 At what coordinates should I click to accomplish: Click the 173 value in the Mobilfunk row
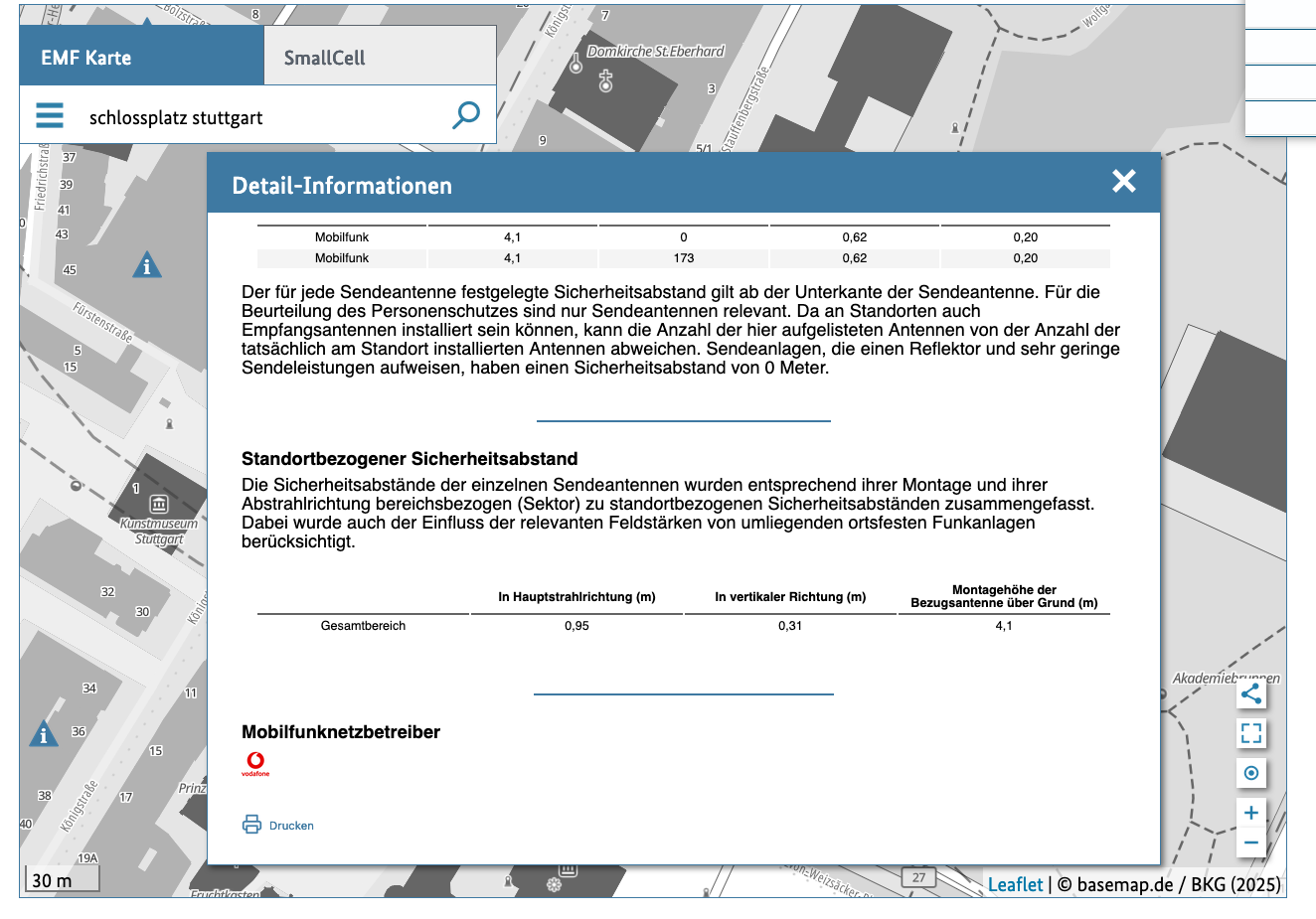pyautogui.click(x=684, y=258)
